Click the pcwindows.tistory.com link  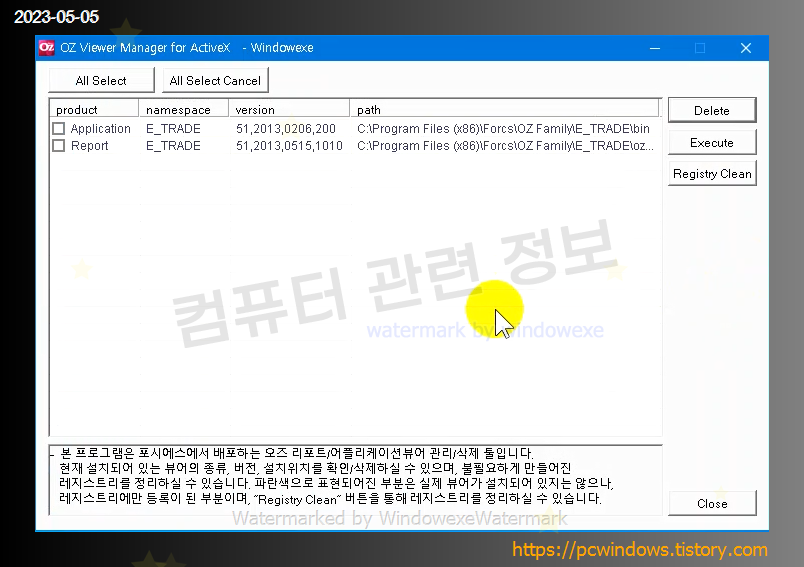[x=639, y=550]
